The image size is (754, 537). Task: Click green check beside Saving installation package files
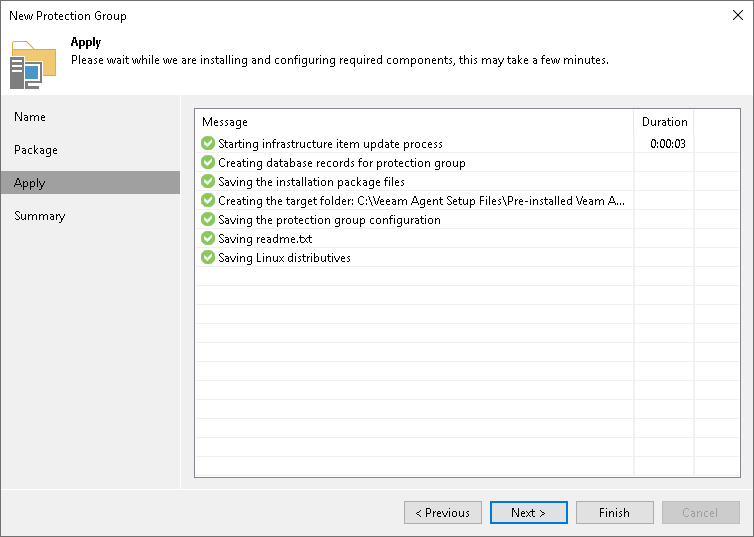208,181
